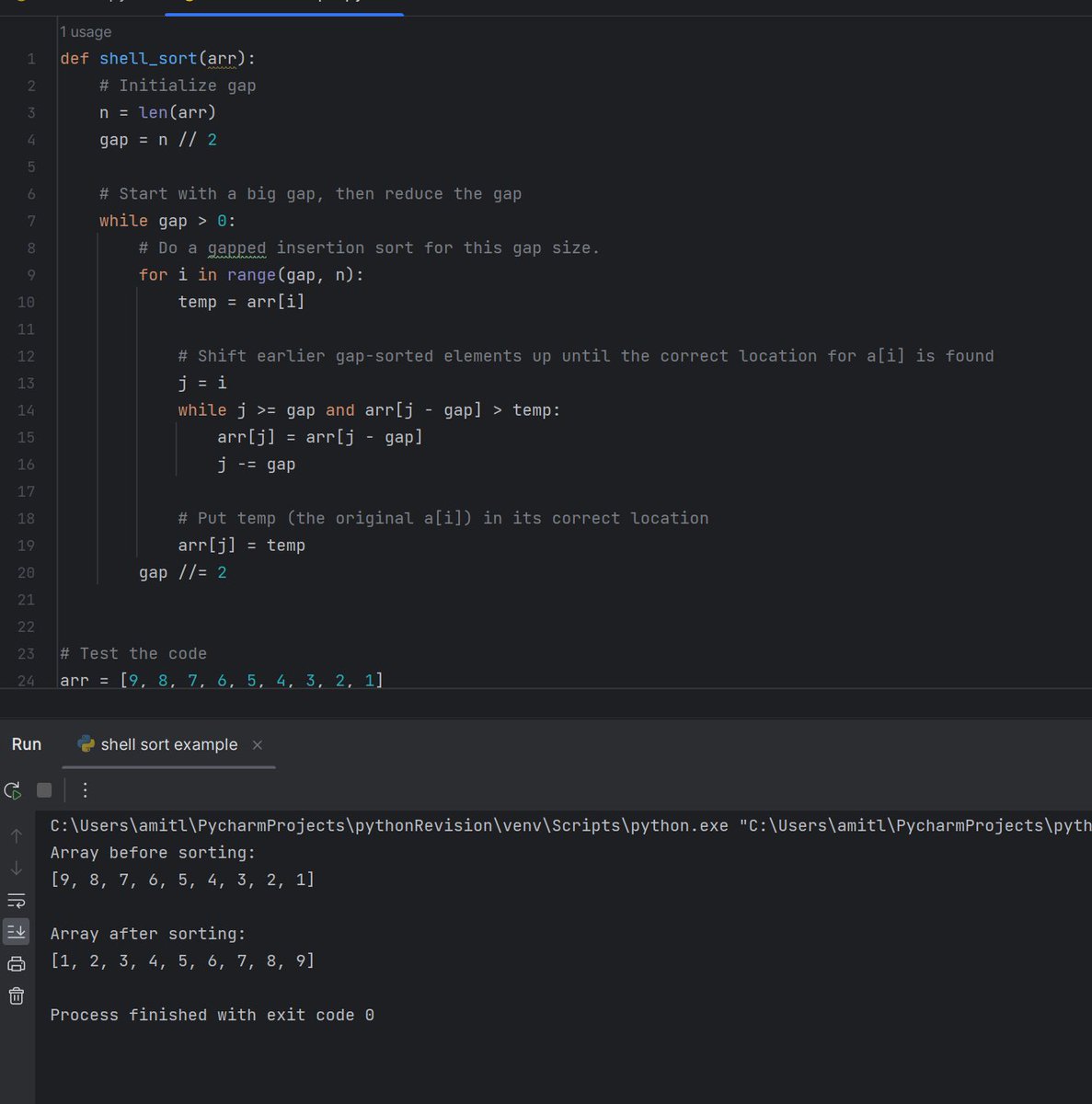Viewport: 1092px width, 1104px height.
Task: Rerun the shell sort example script
Action: [x=13, y=790]
